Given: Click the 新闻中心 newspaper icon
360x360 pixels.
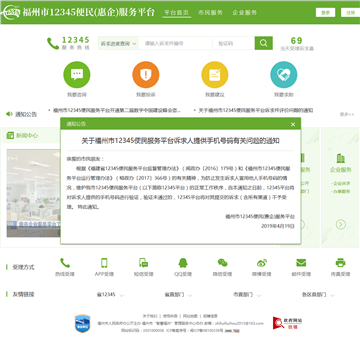Looking at the screenshot, I should (x=10, y=135).
